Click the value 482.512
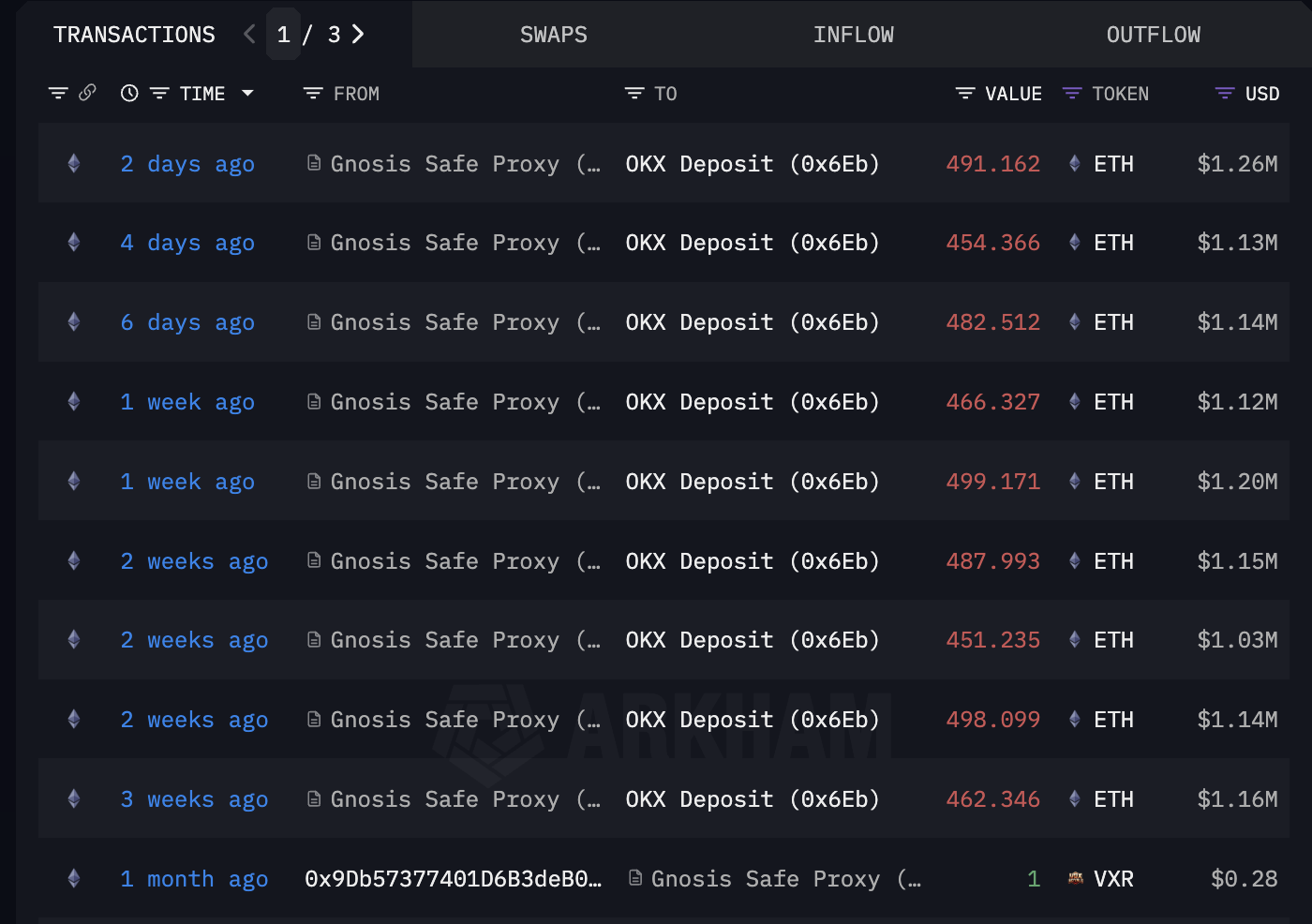The width and height of the screenshot is (1312, 924). [x=993, y=322]
